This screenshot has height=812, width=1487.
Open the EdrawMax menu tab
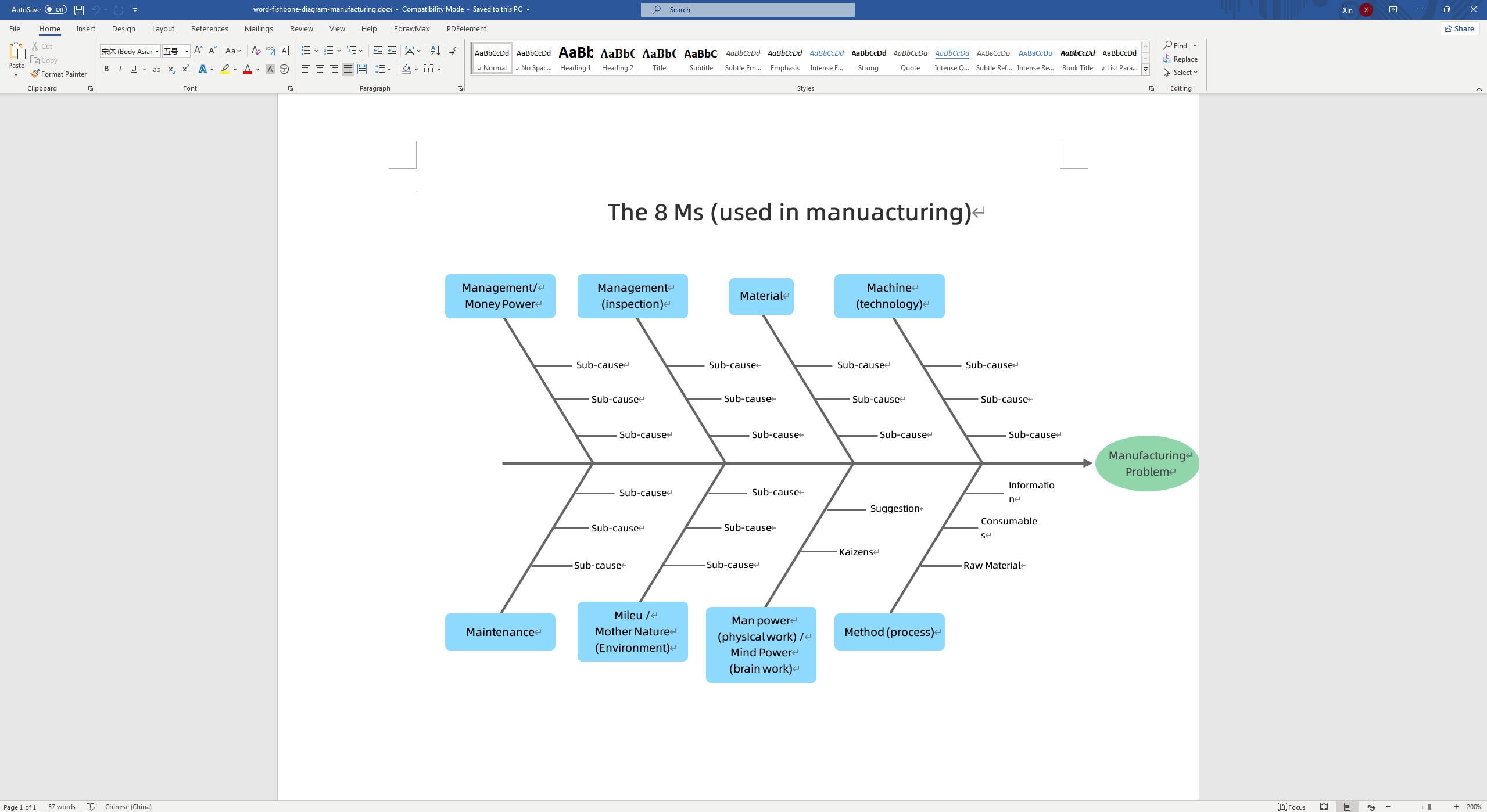[x=411, y=28]
